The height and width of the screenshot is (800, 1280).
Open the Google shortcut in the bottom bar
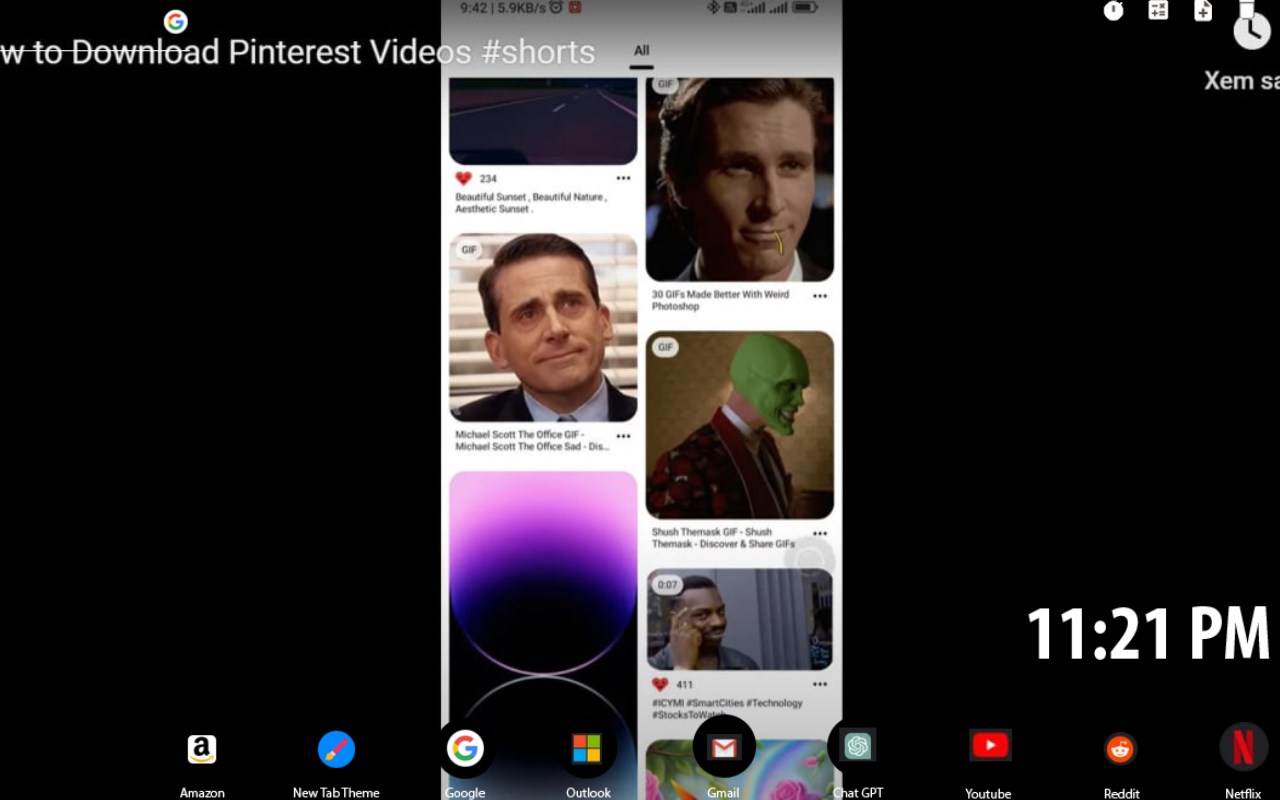coord(465,748)
